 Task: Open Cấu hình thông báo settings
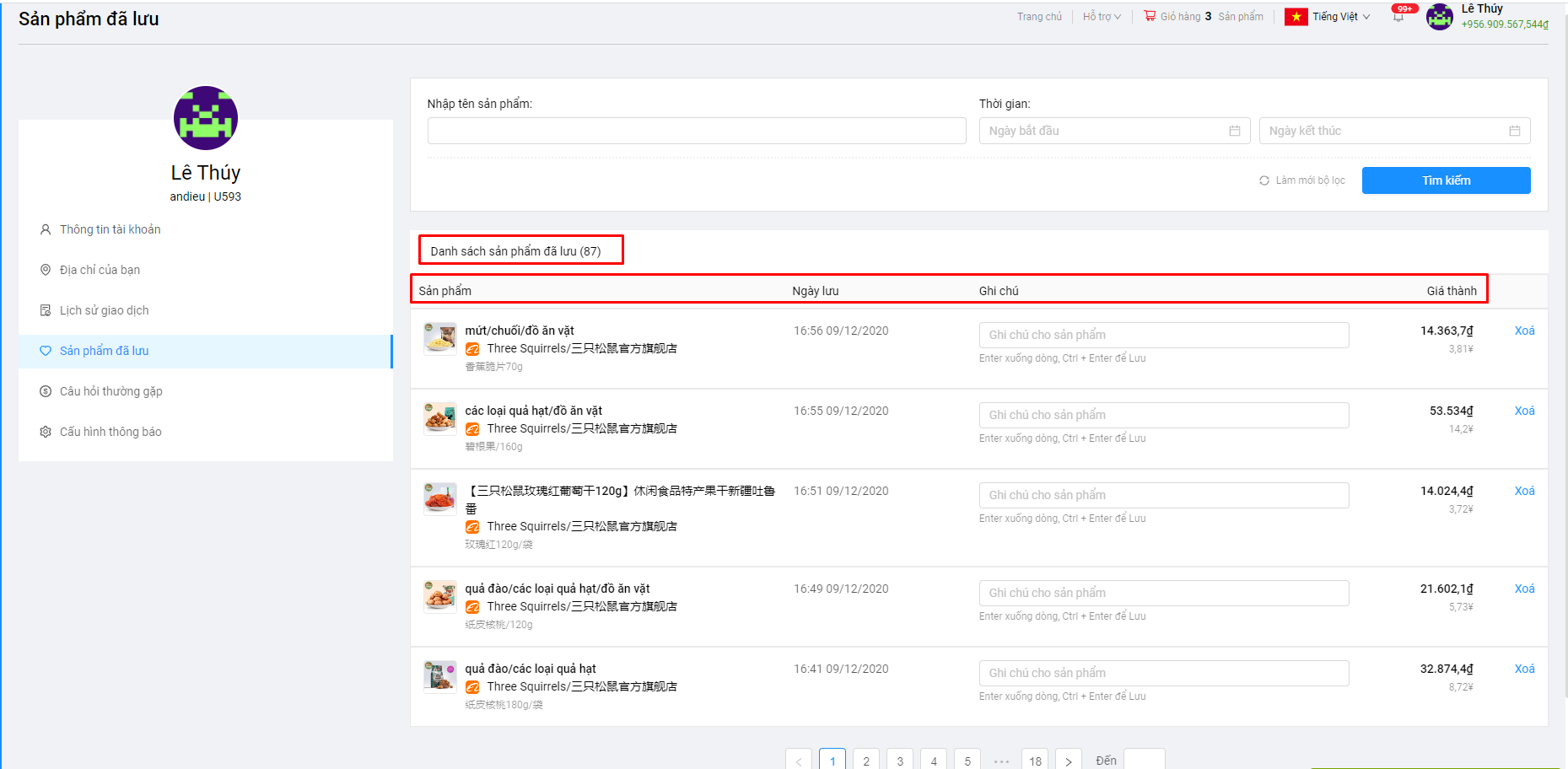point(110,432)
